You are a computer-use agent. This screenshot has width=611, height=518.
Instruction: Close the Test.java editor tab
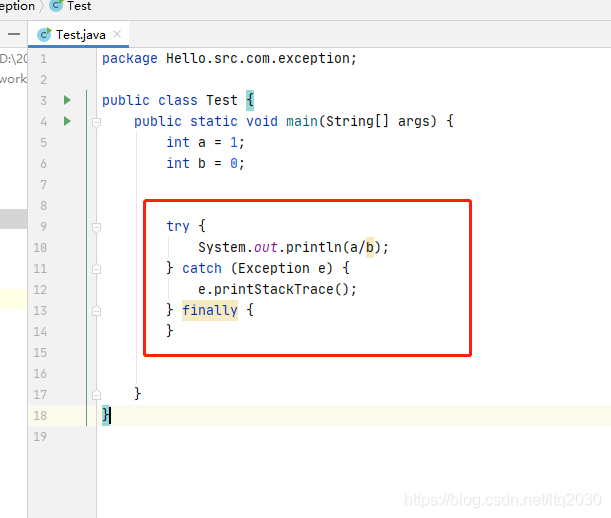(117, 34)
